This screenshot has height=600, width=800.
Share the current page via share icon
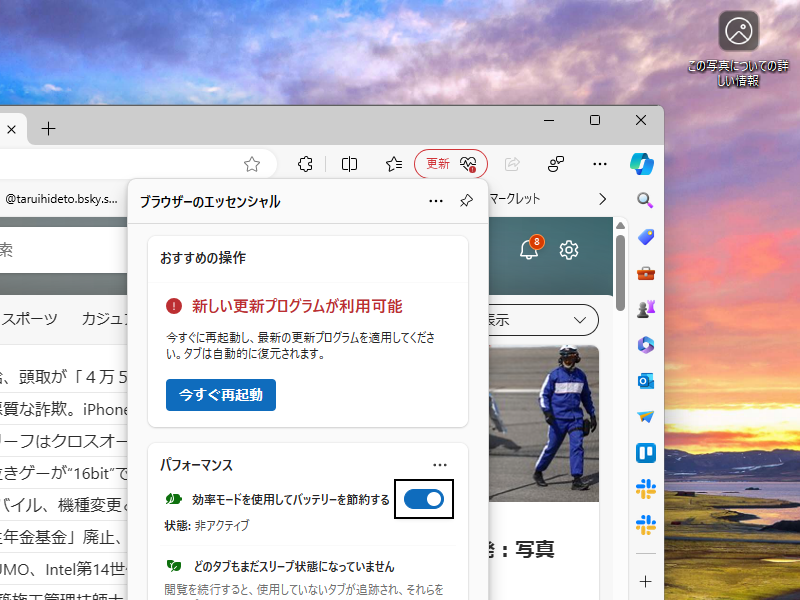[x=512, y=163]
